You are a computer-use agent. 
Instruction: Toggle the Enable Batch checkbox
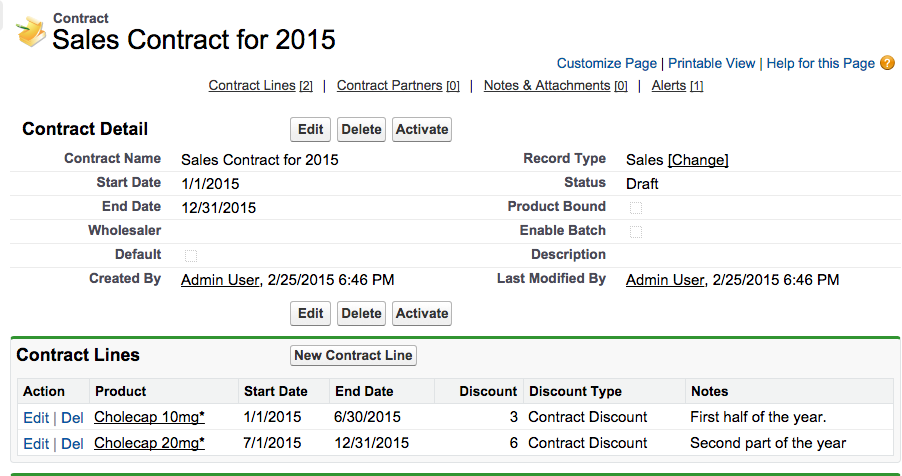(636, 232)
